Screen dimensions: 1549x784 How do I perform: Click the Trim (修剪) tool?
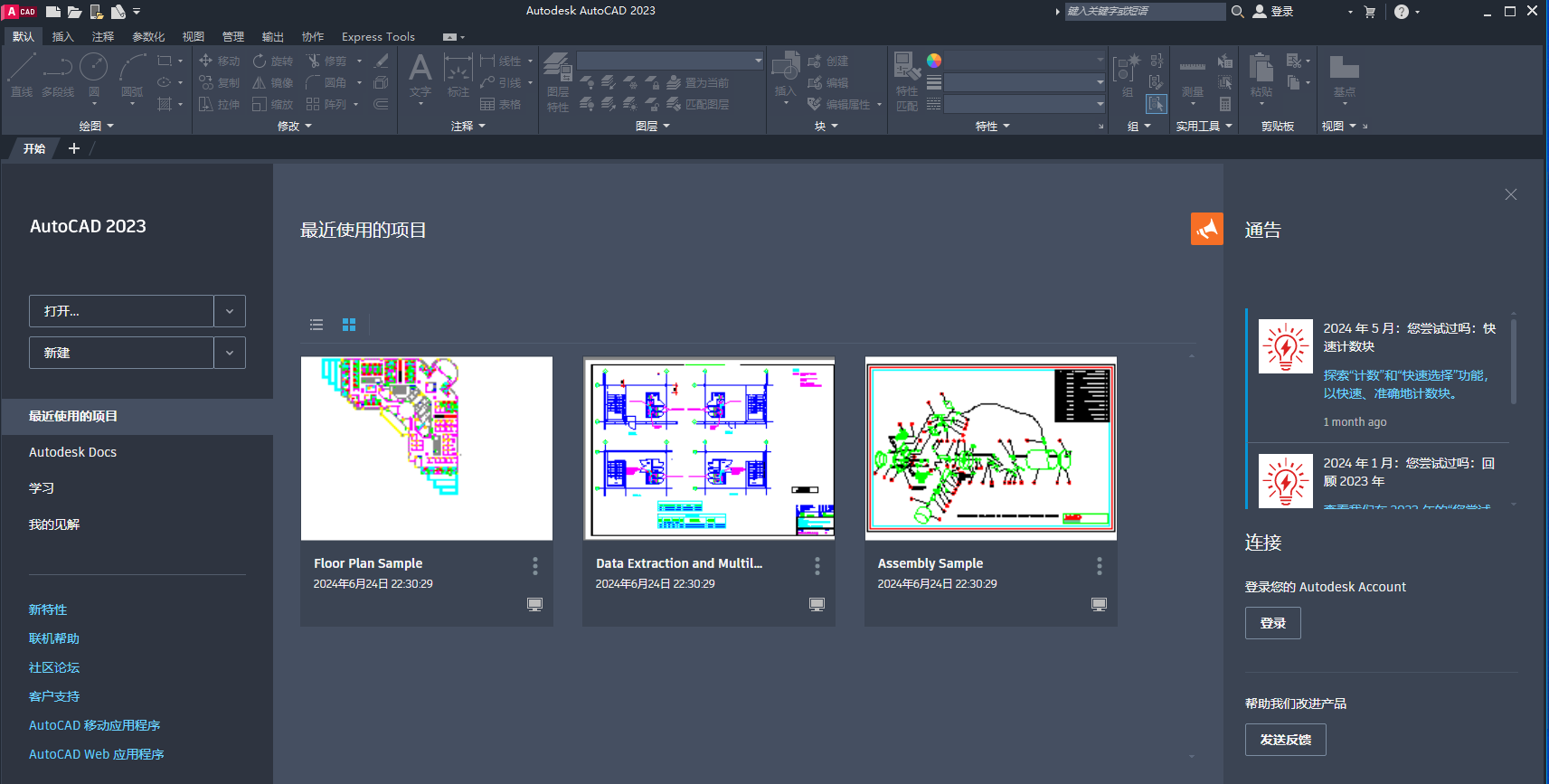tap(326, 61)
